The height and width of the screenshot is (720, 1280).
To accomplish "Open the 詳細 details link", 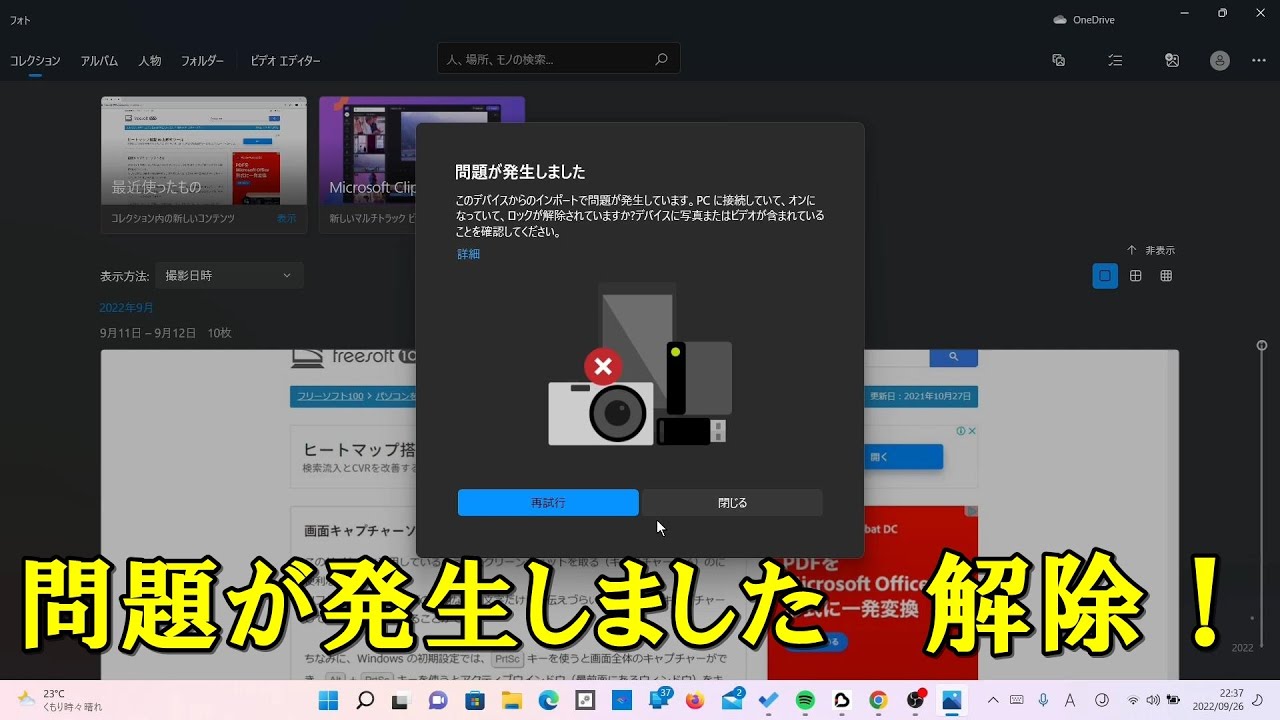I will point(469,254).
